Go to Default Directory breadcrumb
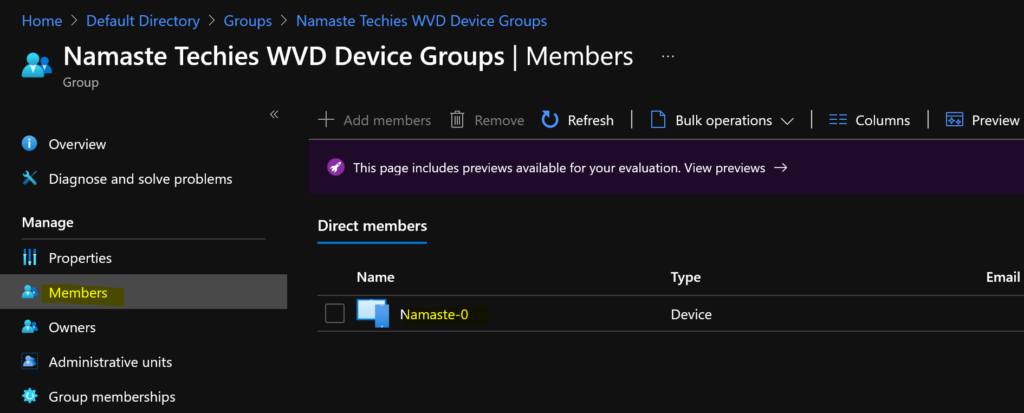The width and height of the screenshot is (1024, 413). click(143, 21)
